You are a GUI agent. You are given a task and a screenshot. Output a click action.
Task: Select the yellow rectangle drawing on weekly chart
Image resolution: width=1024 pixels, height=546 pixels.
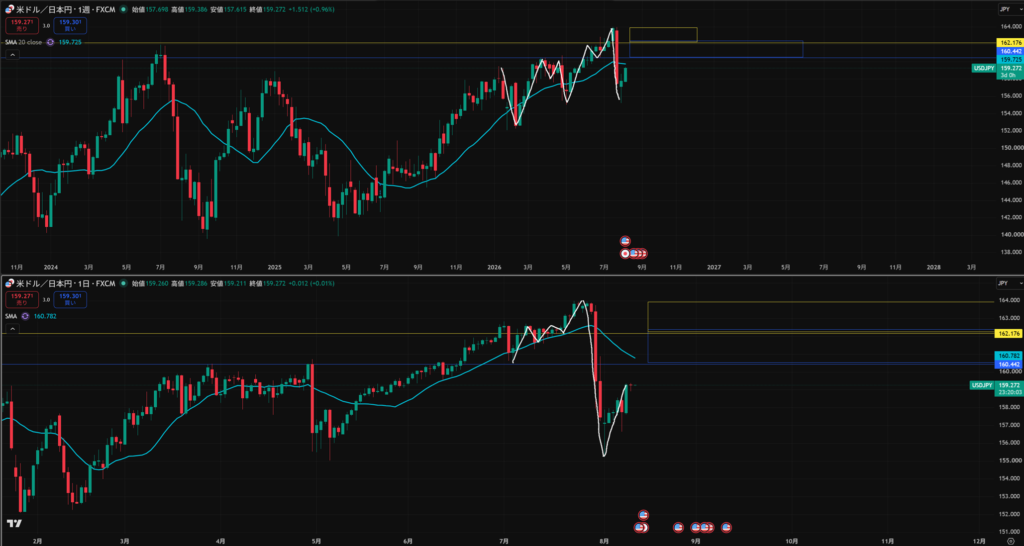663,34
